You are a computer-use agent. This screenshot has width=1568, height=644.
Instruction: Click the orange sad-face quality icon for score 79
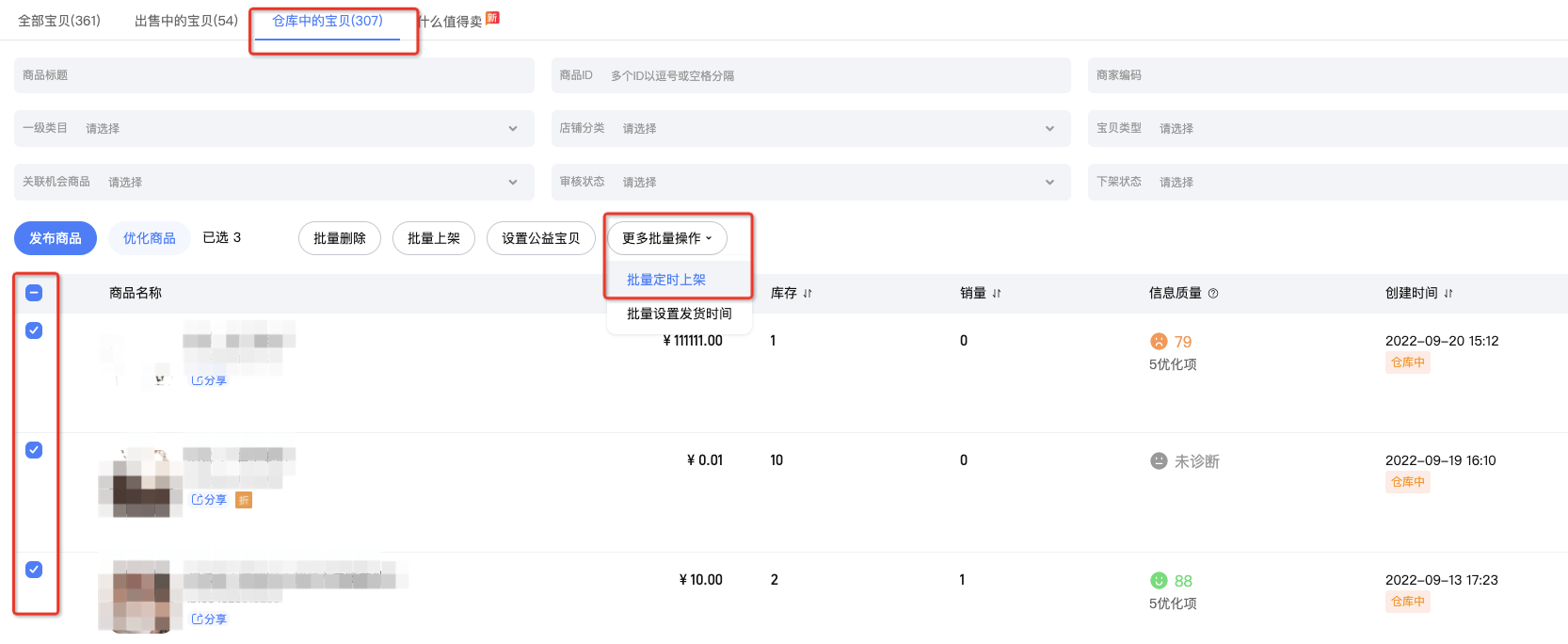click(x=1159, y=342)
